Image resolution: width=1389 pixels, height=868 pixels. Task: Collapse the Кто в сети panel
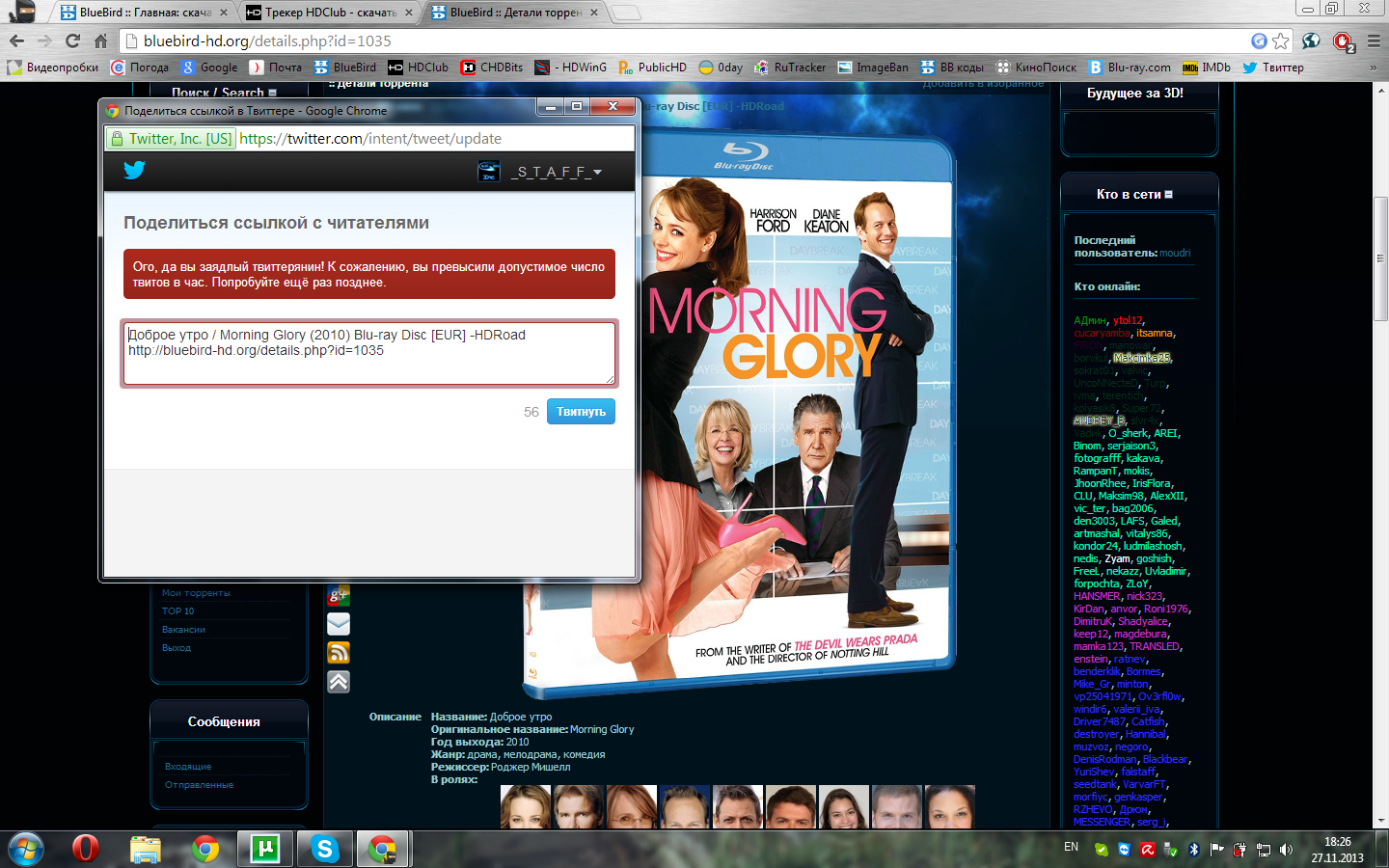click(x=1168, y=194)
